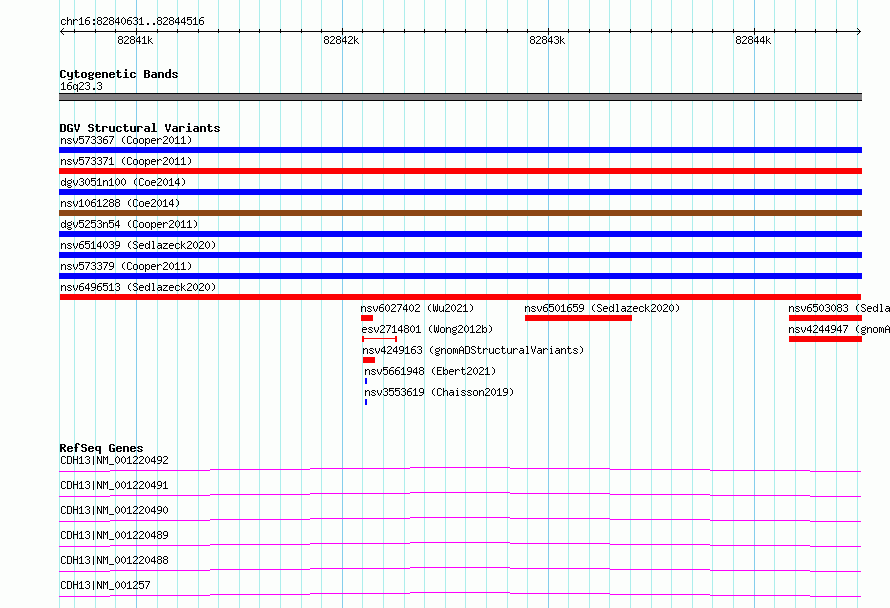Click nsv4249163 (gnomADStructuralVariants) label
Image resolution: width=890 pixels, height=608 pixels.
coord(473,350)
